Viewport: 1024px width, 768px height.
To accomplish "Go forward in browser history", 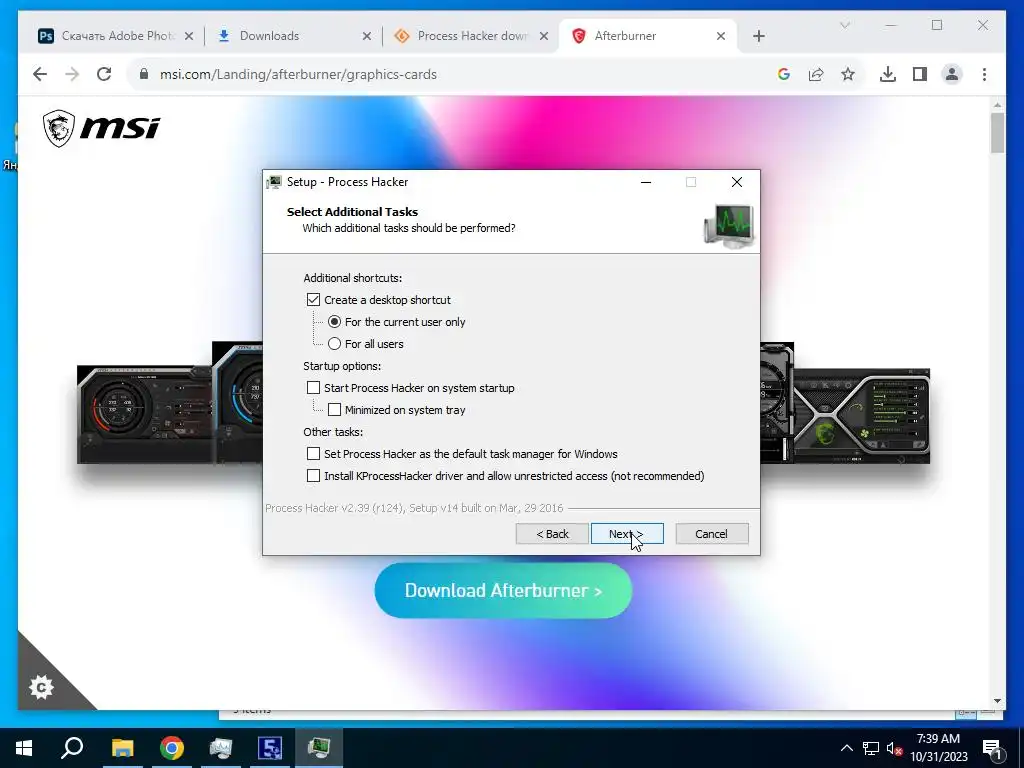I will coord(72,74).
